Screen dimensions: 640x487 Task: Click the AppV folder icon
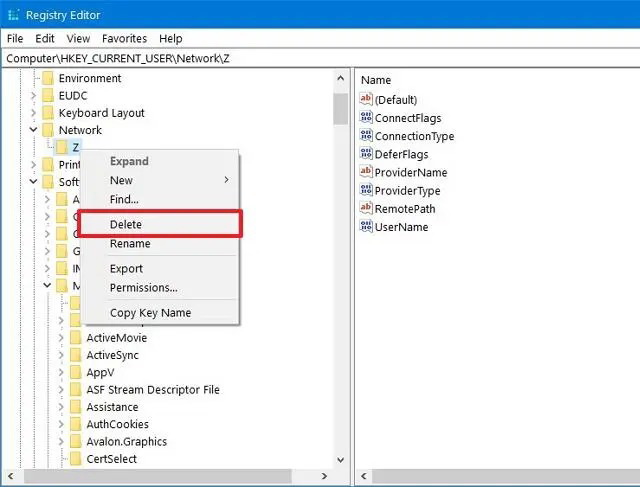point(76,373)
